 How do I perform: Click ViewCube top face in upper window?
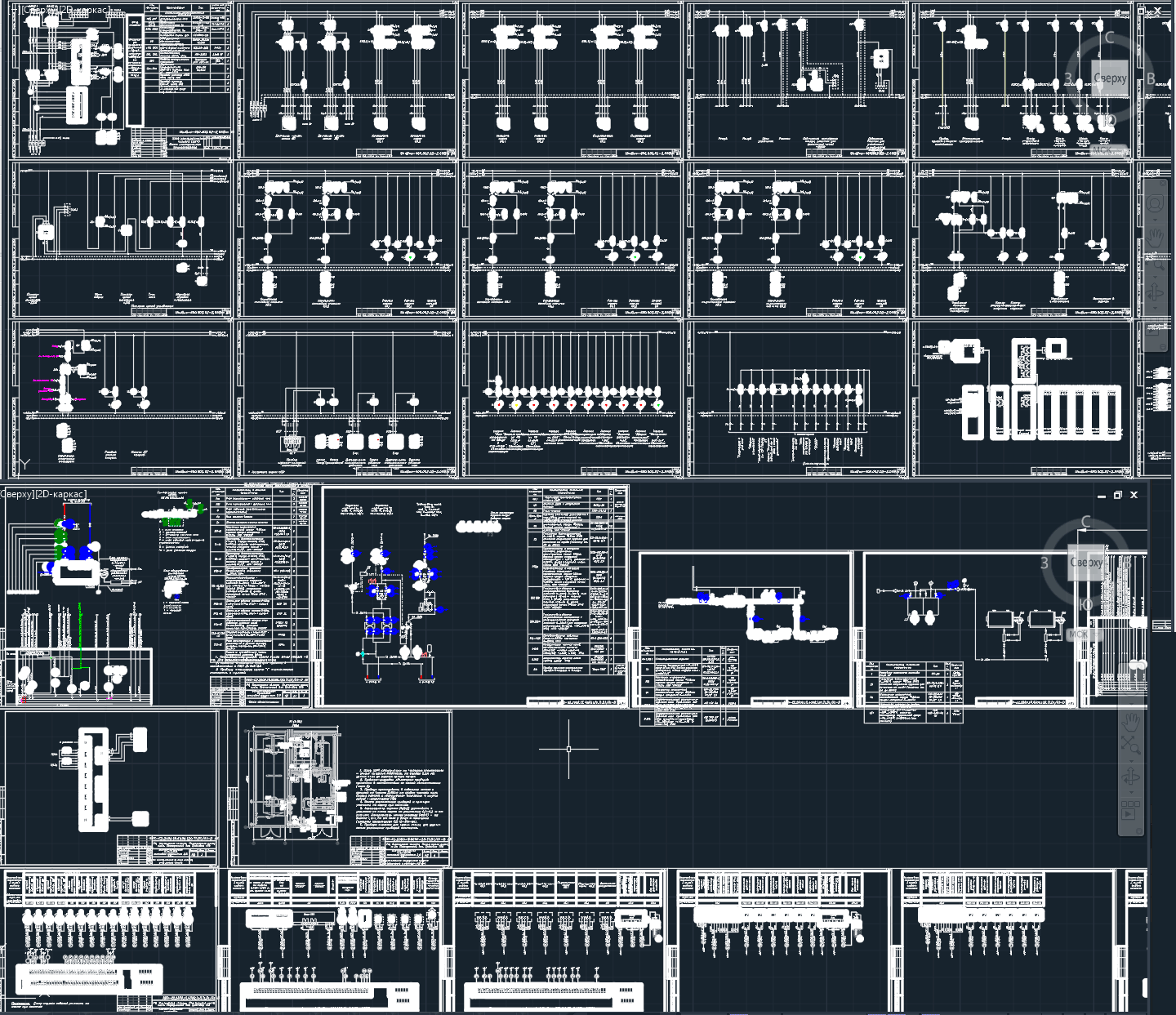click(1110, 78)
